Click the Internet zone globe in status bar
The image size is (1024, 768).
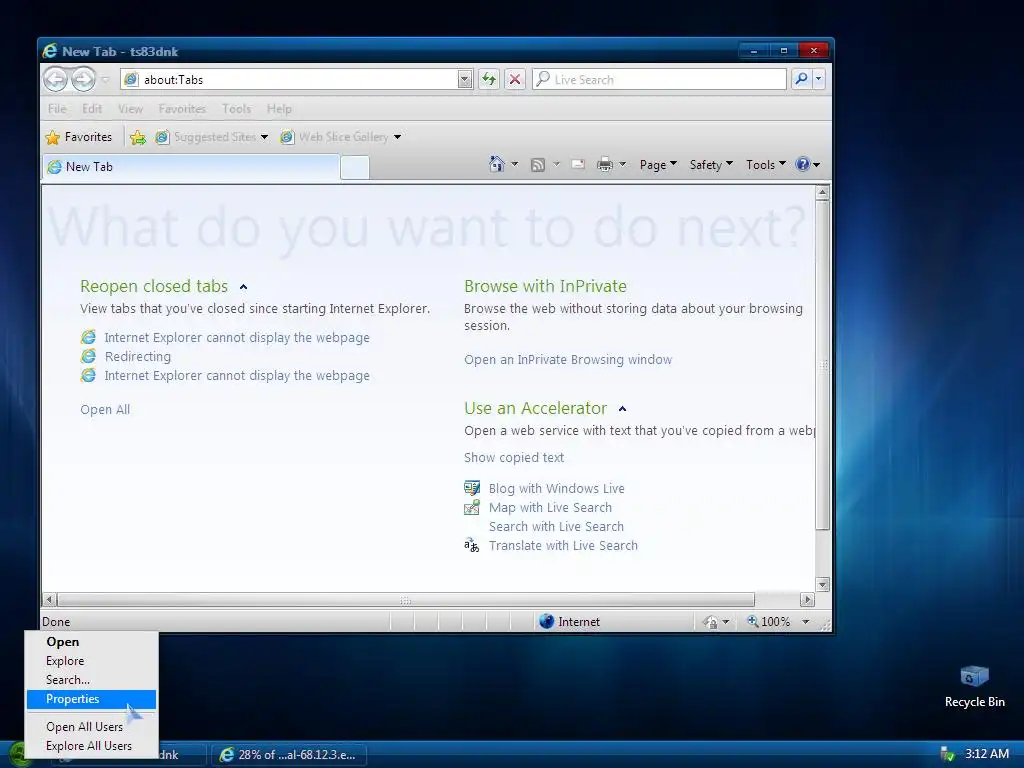(x=547, y=622)
